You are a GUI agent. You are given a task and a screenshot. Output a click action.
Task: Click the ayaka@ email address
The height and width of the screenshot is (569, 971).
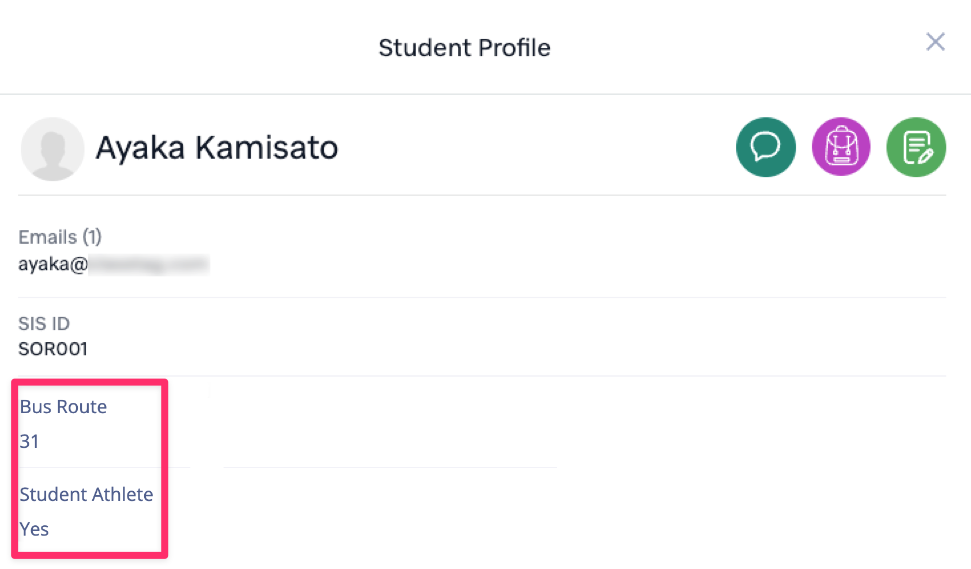point(113,264)
